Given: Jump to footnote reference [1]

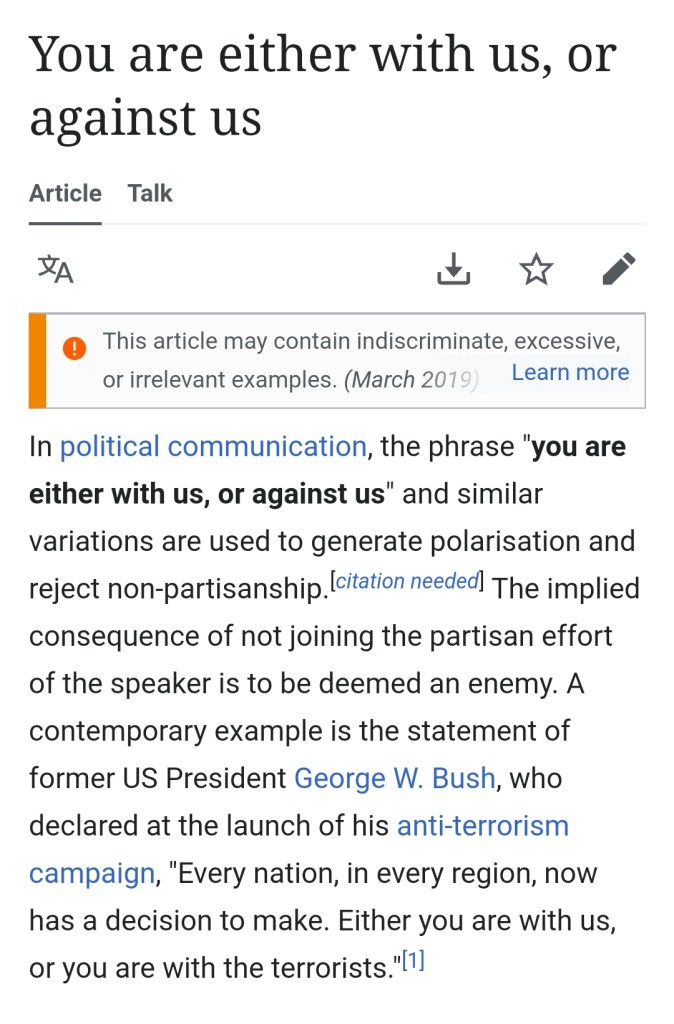Looking at the screenshot, I should (414, 962).
